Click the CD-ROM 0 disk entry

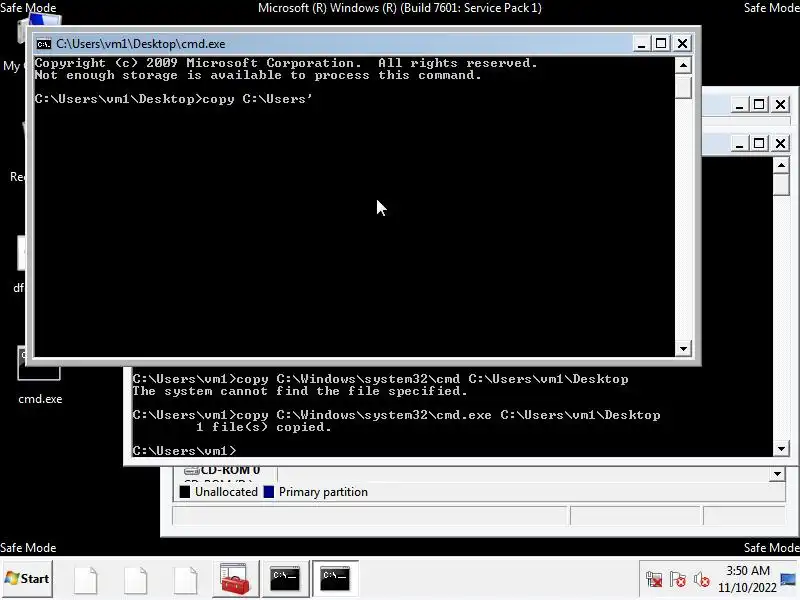[222, 470]
